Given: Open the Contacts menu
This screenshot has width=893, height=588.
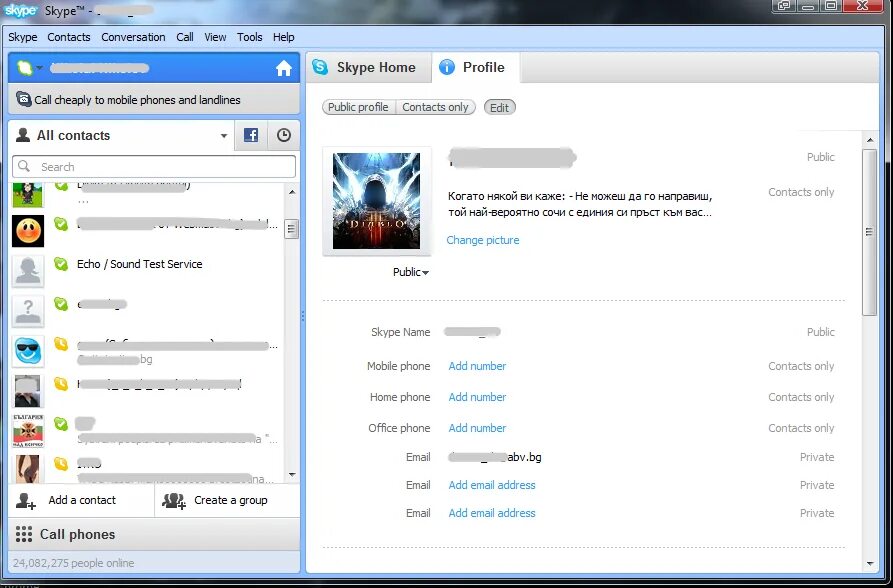Looking at the screenshot, I should point(69,37).
